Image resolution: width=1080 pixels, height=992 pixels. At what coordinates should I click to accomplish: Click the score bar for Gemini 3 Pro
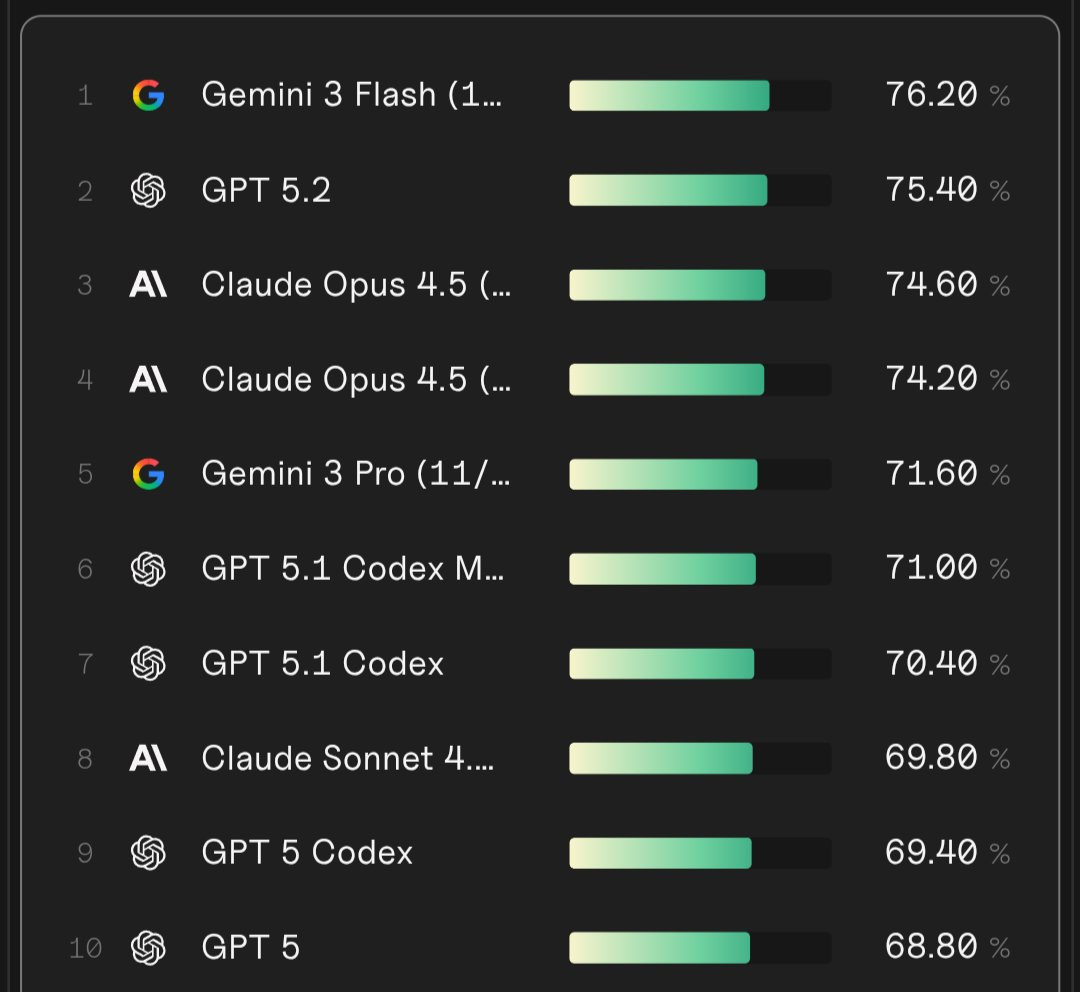click(x=700, y=474)
